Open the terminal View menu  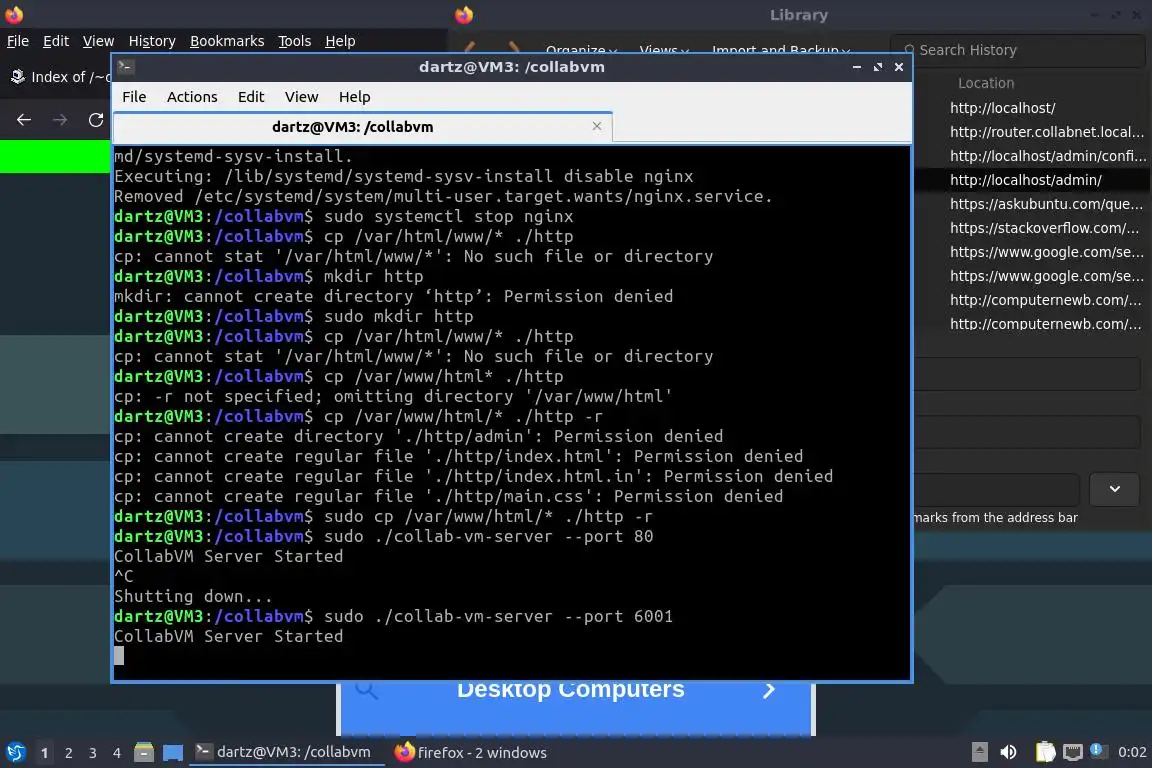tap(301, 97)
